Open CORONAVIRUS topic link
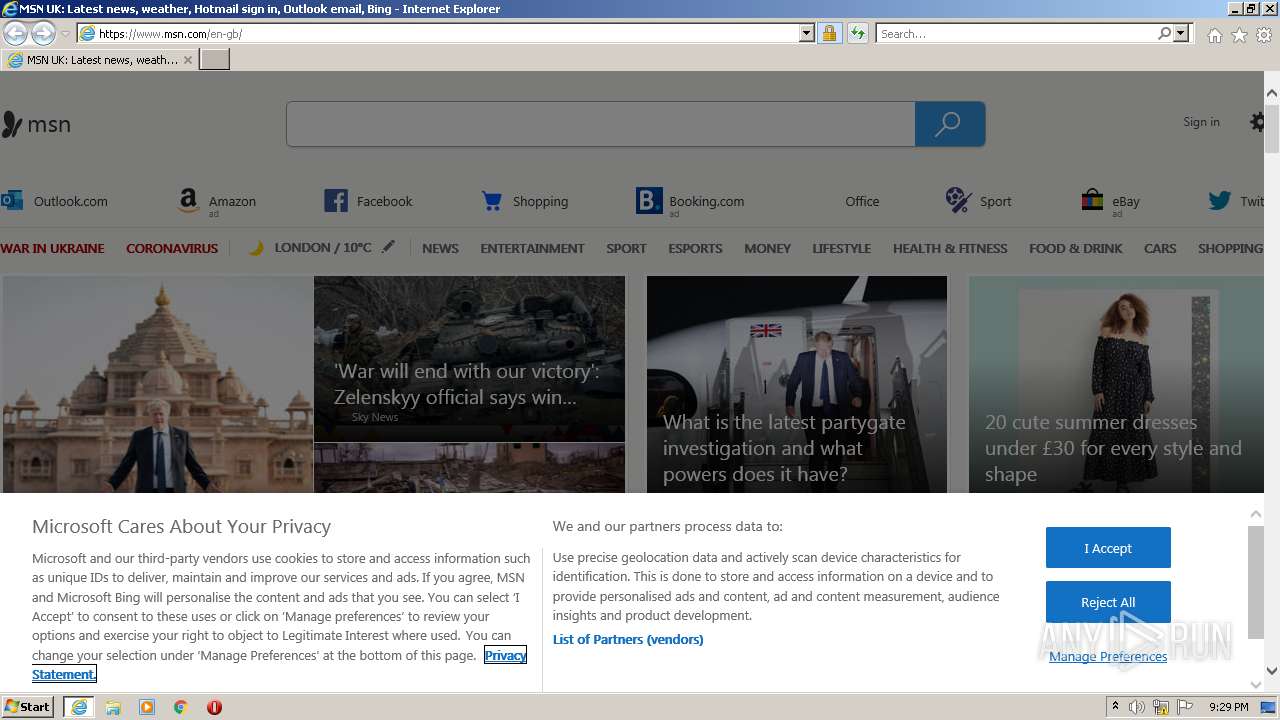1280x720 pixels. tap(172, 248)
